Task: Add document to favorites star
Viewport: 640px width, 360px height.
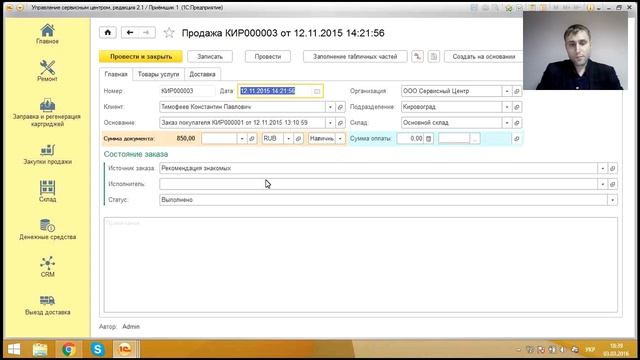Action: 169,33
